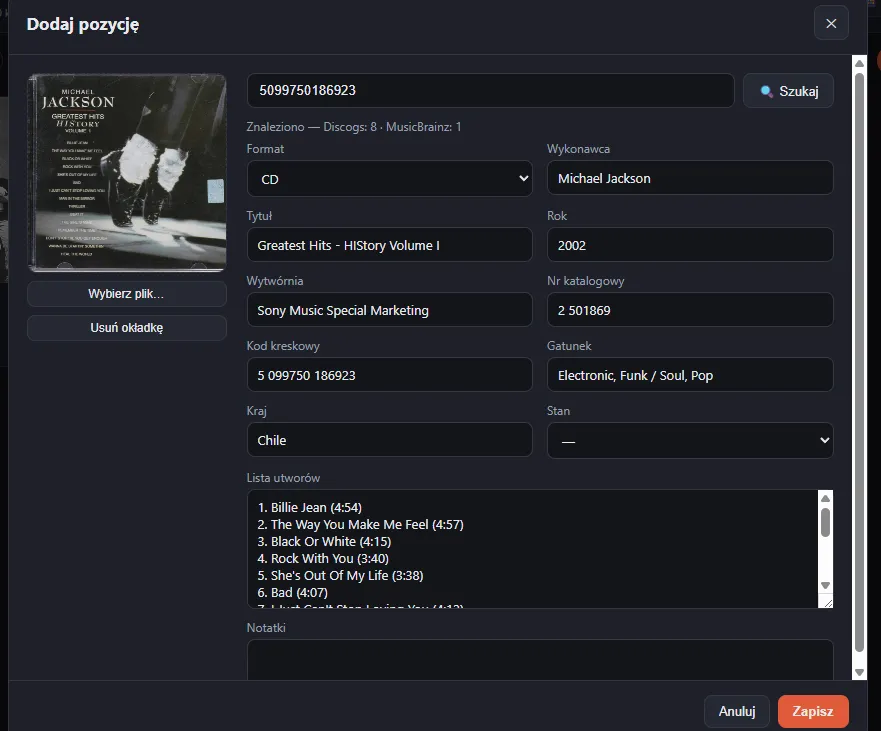Click the 'Lista utworów' label
The width and height of the screenshot is (881, 731).
point(283,478)
